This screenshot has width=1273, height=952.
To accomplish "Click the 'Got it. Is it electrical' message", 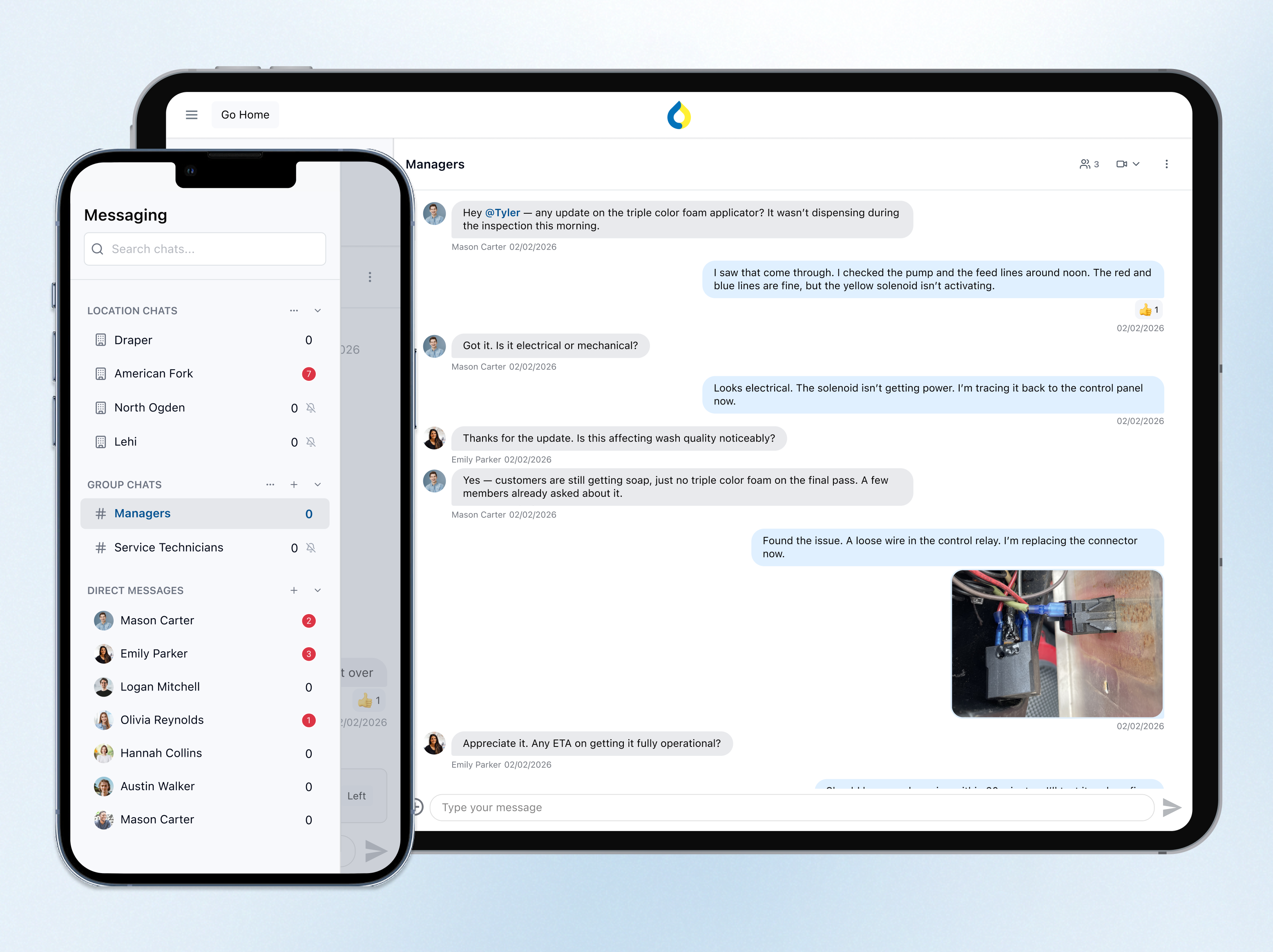I will (550, 345).
